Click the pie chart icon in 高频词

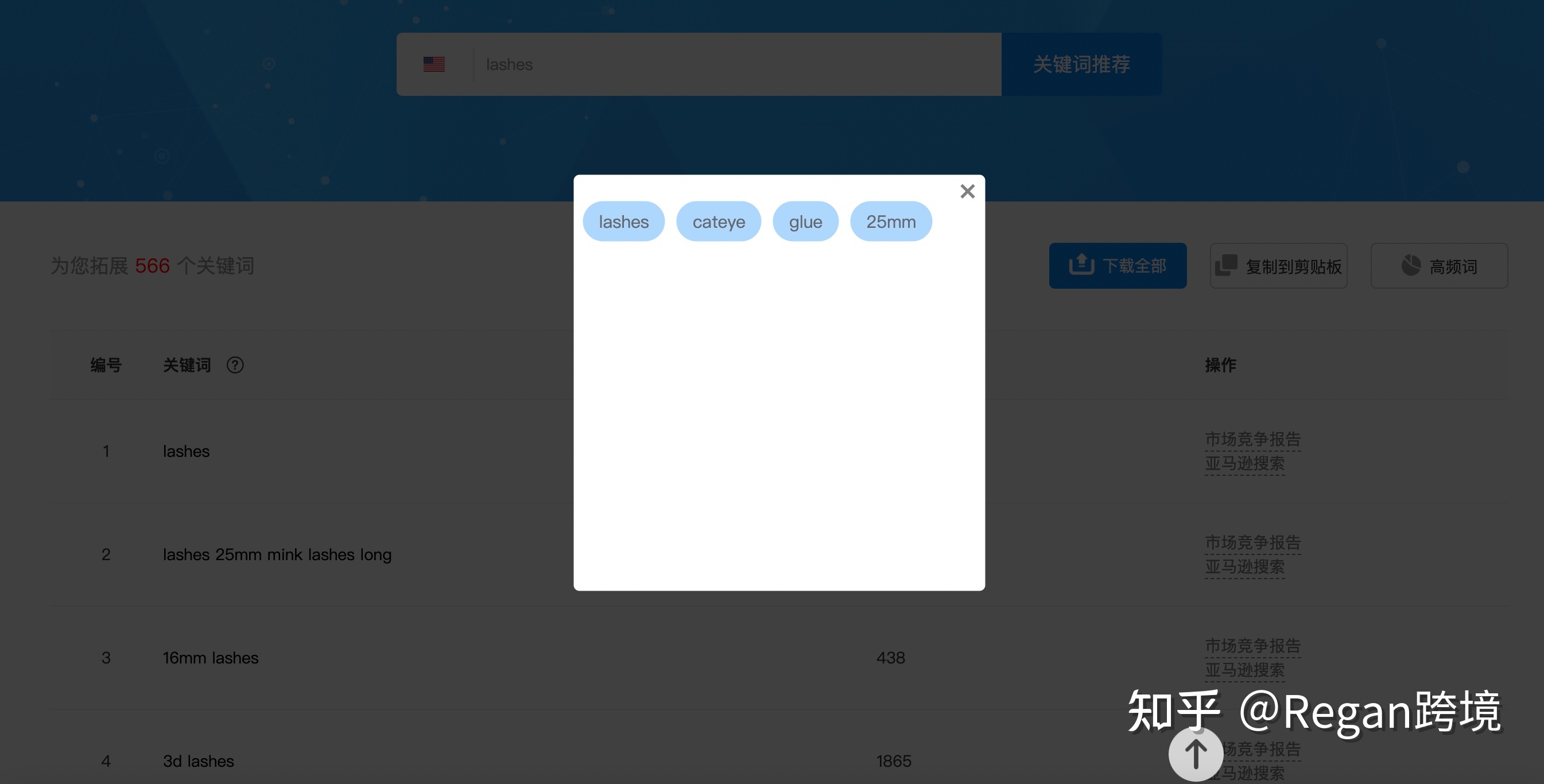tap(1411, 265)
